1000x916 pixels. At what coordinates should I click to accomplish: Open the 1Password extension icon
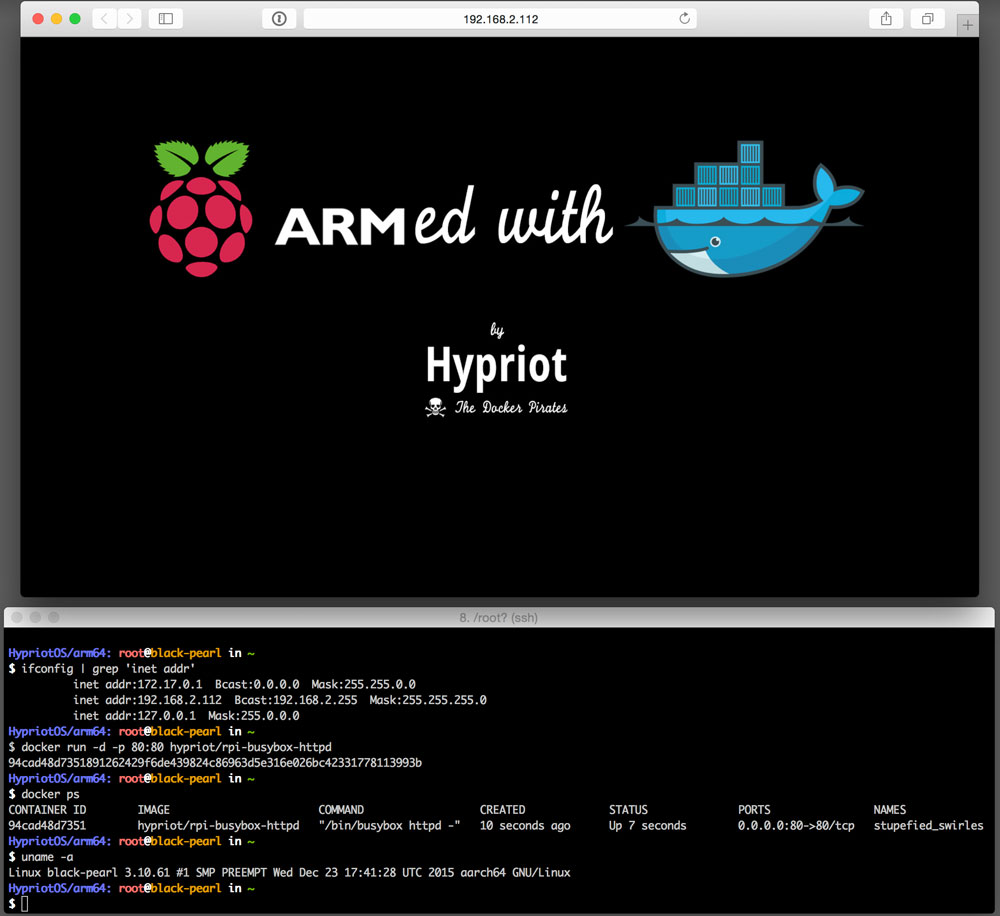point(279,18)
